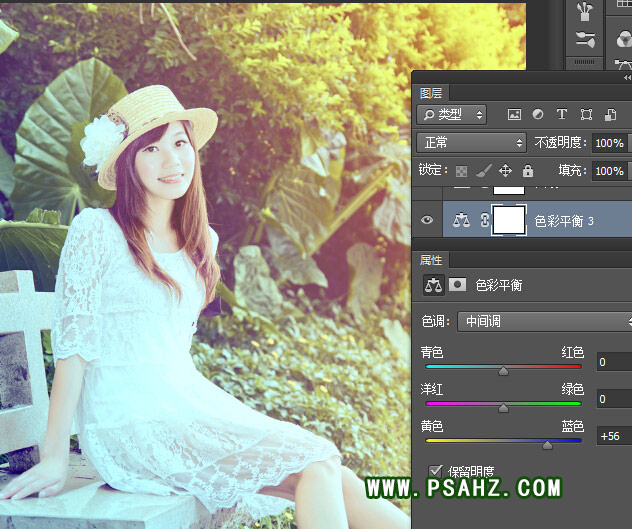The height and width of the screenshot is (529, 632).
Task: Click the type layer filter icon
Action: point(562,115)
